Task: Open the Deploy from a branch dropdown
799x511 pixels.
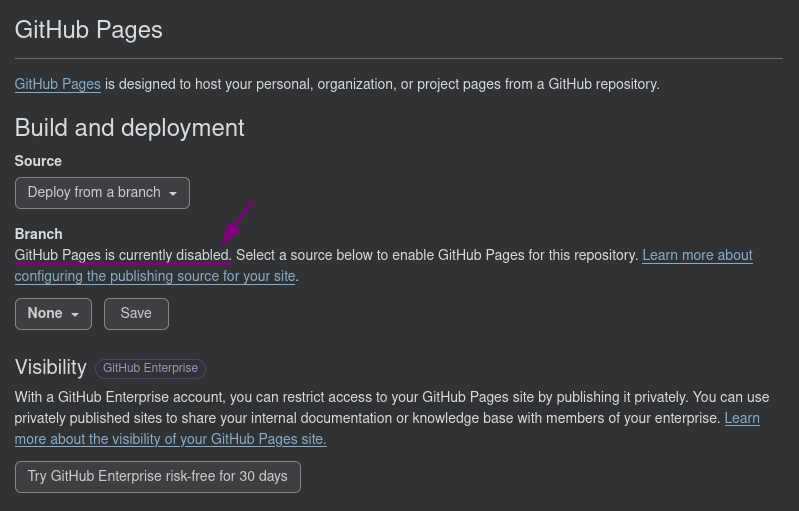Action: click(x=102, y=193)
